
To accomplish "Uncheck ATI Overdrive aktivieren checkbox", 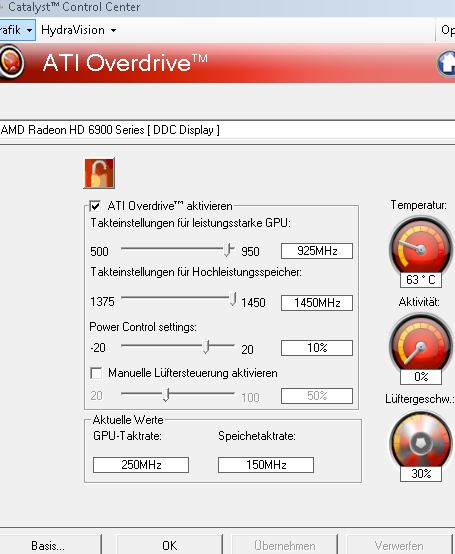I will (x=95, y=206).
